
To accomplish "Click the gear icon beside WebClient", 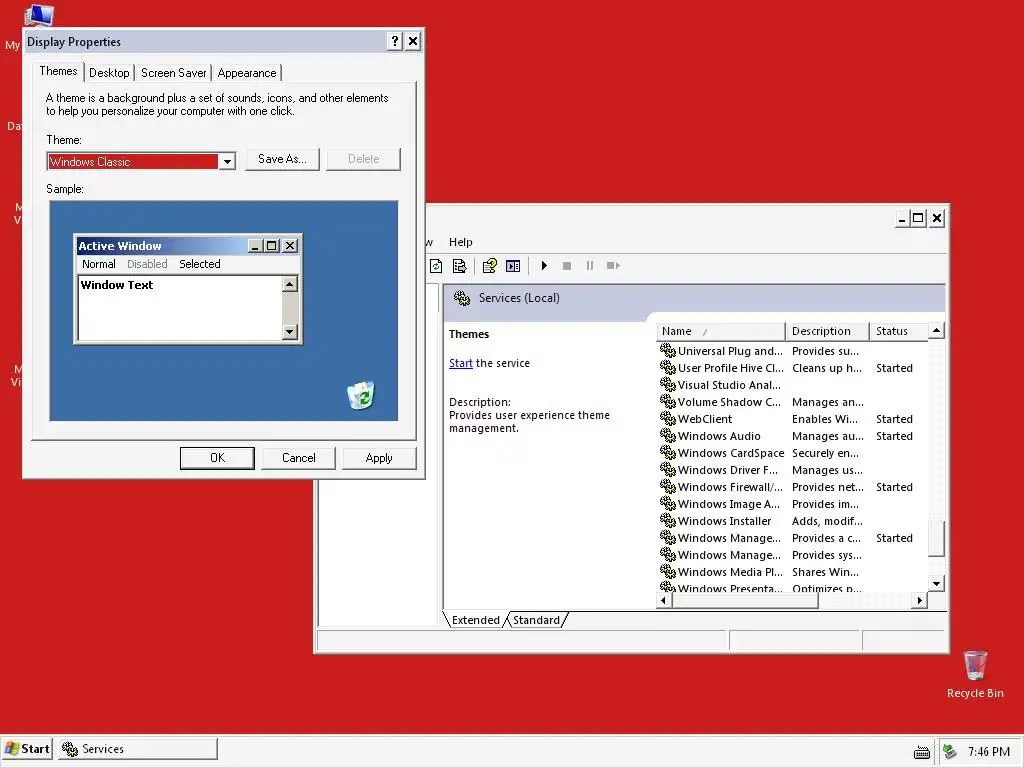I will tap(667, 418).
